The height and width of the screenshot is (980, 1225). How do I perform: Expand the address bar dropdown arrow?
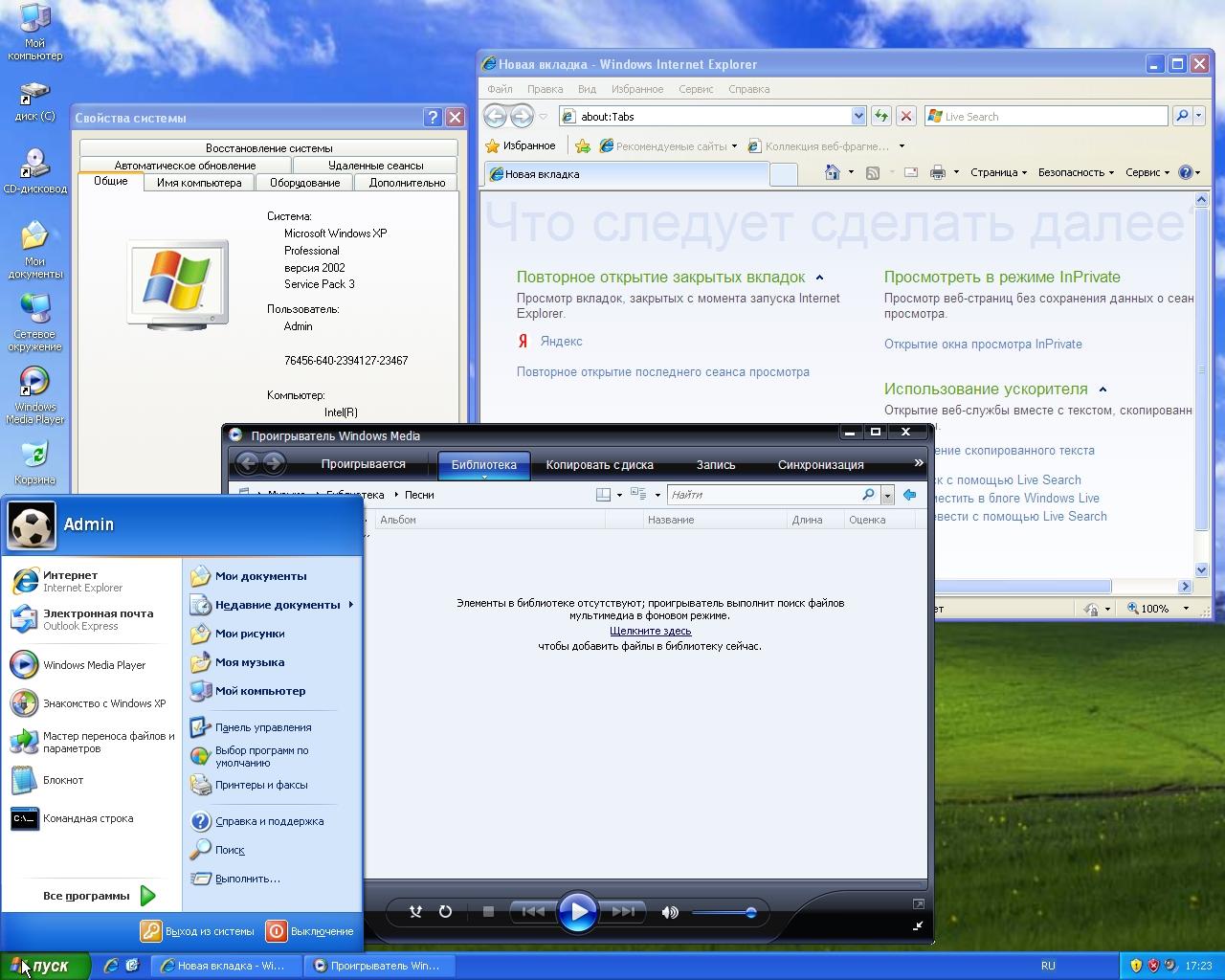click(x=858, y=116)
